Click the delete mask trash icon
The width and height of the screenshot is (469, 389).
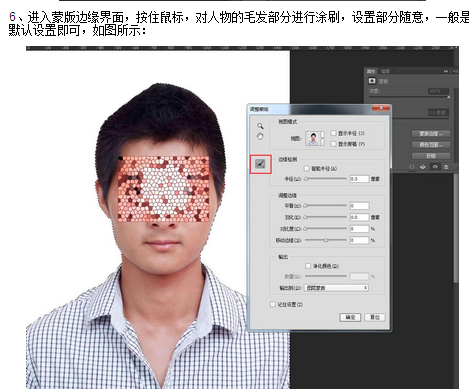click(x=446, y=167)
